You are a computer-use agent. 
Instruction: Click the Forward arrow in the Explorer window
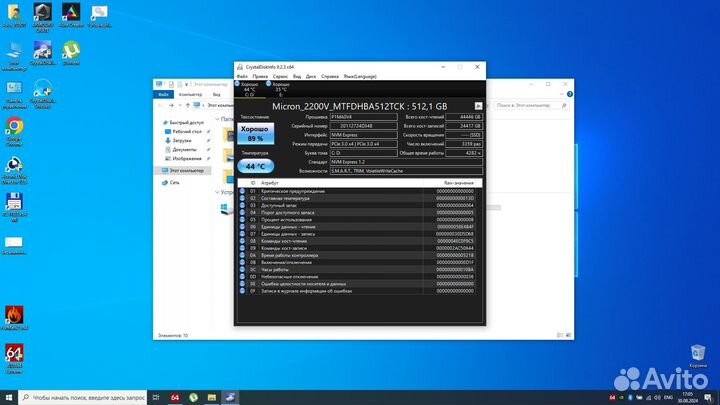[x=171, y=105]
